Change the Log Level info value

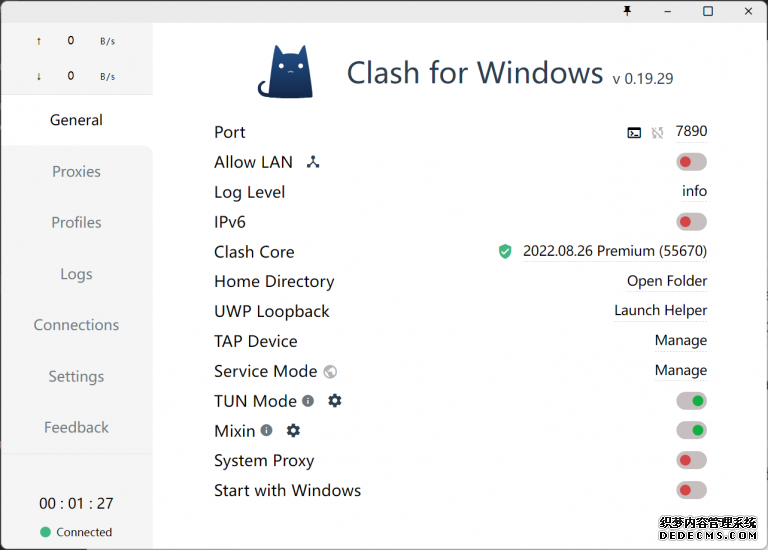coord(694,191)
